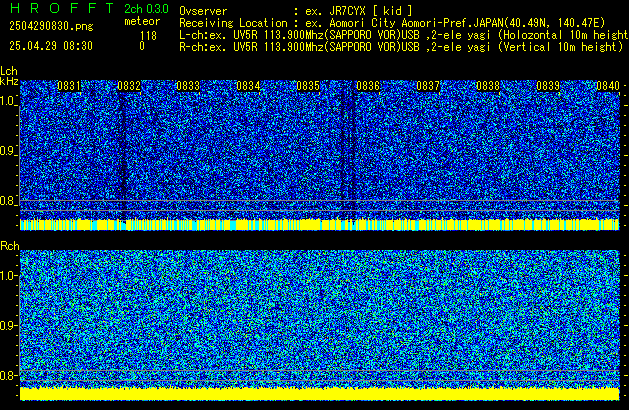Select the filename 2504290830.png
Viewport: 629px width, 410px height.
click(x=51, y=26)
